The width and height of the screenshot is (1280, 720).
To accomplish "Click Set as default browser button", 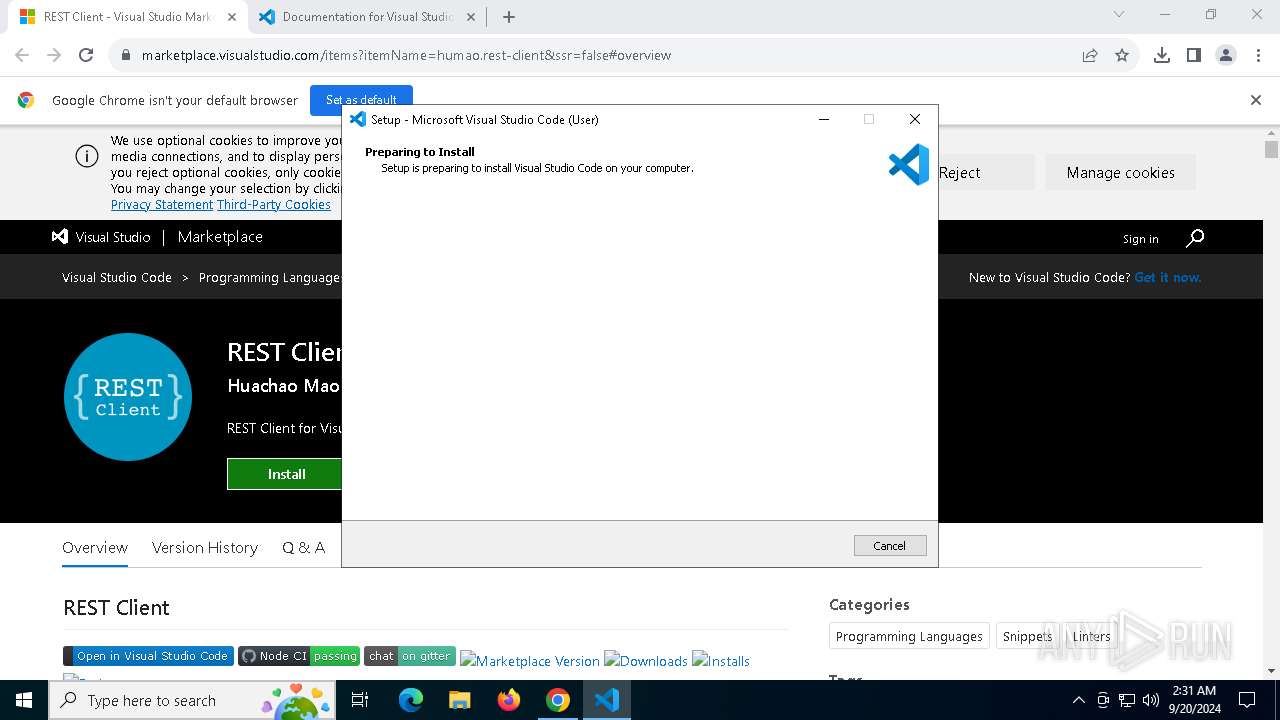I will (361, 100).
